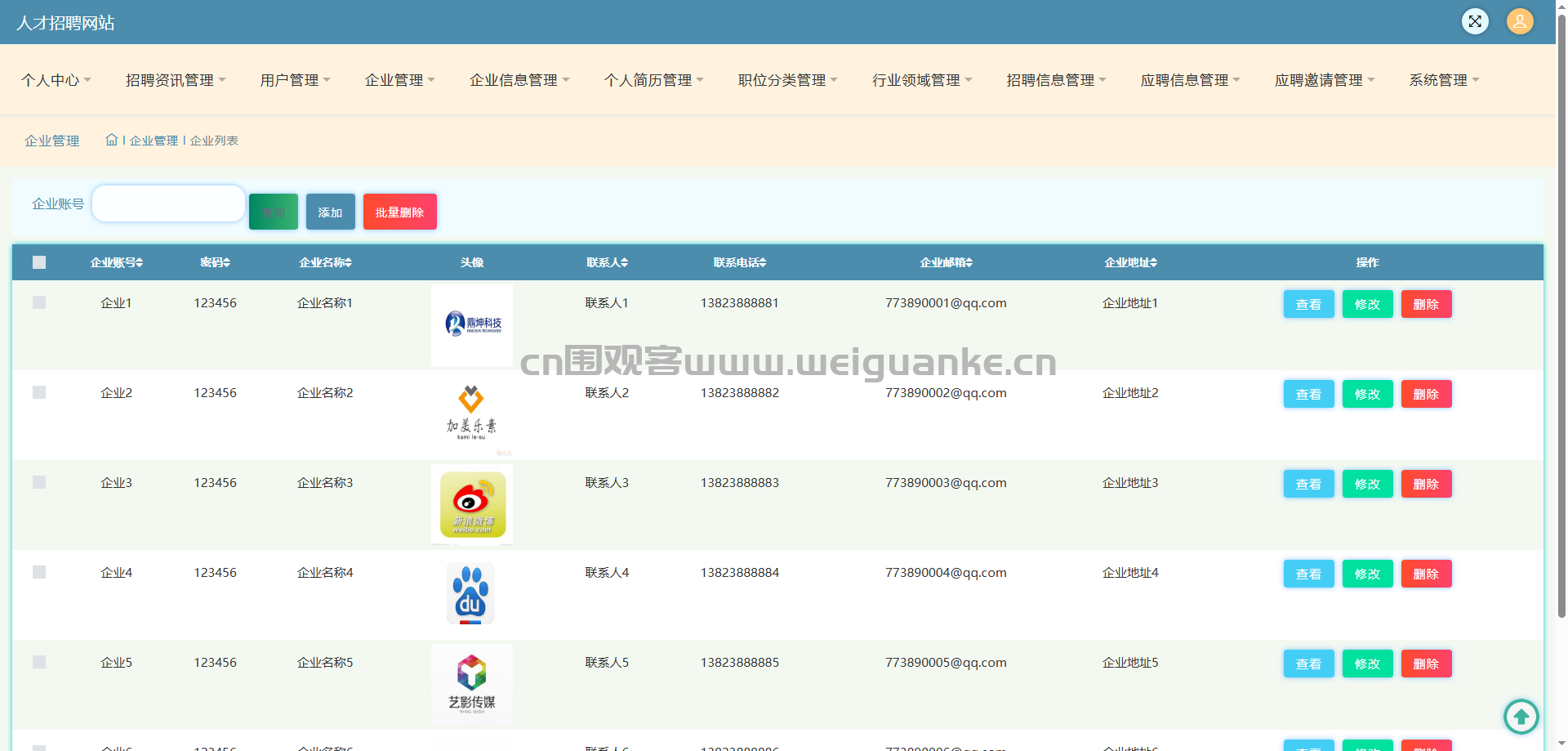Open 应聘信息管理 menu
The height and width of the screenshot is (751, 1568).
click(x=1190, y=80)
